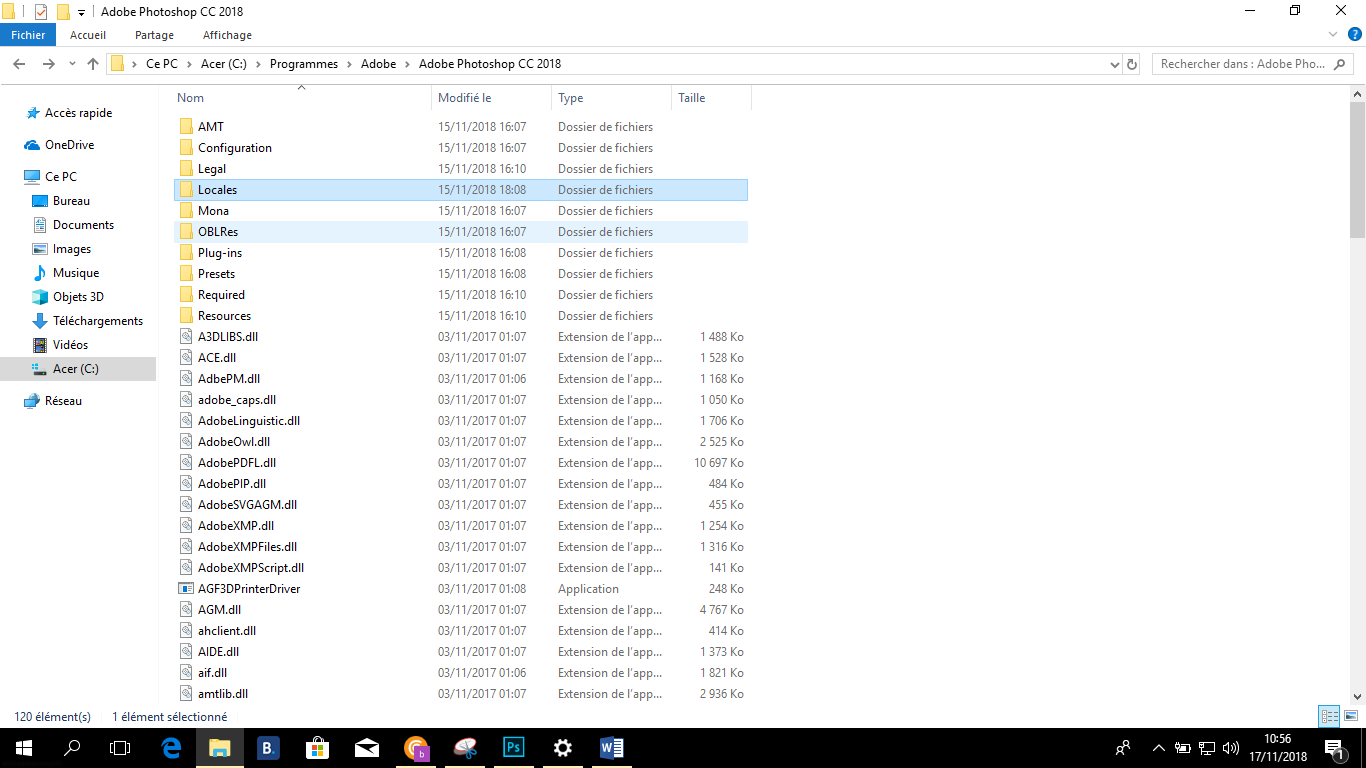Image resolution: width=1366 pixels, height=768 pixels.
Task: Open Microsoft Edge from the taskbar
Action: (x=171, y=747)
